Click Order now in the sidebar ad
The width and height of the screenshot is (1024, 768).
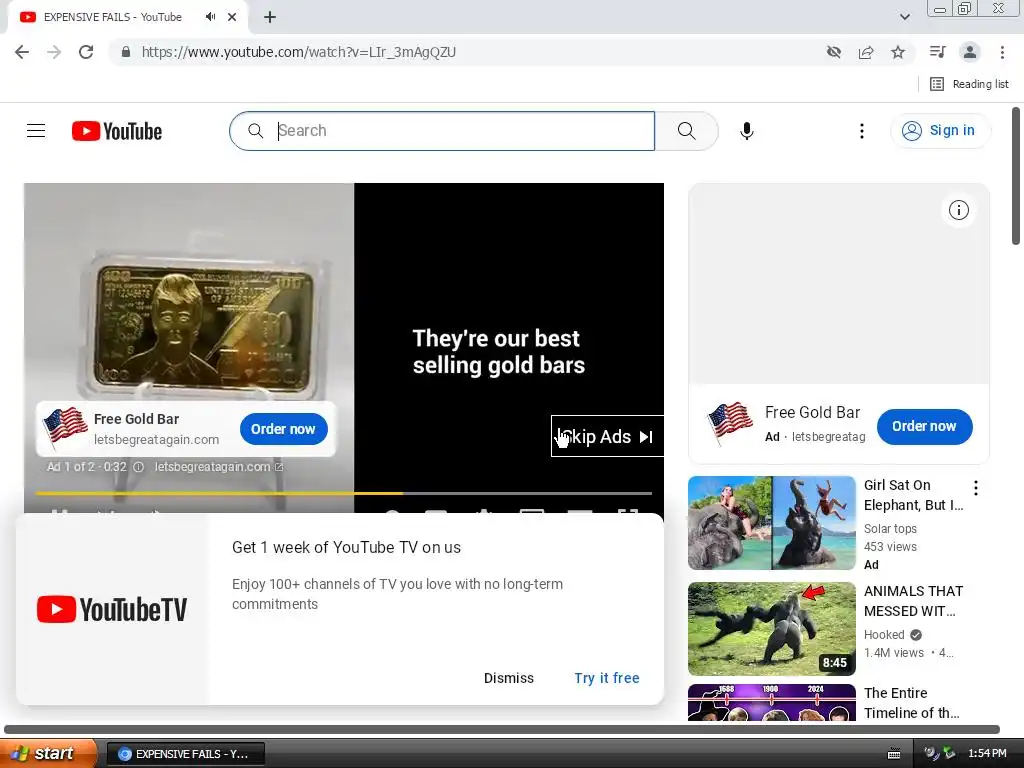(924, 426)
